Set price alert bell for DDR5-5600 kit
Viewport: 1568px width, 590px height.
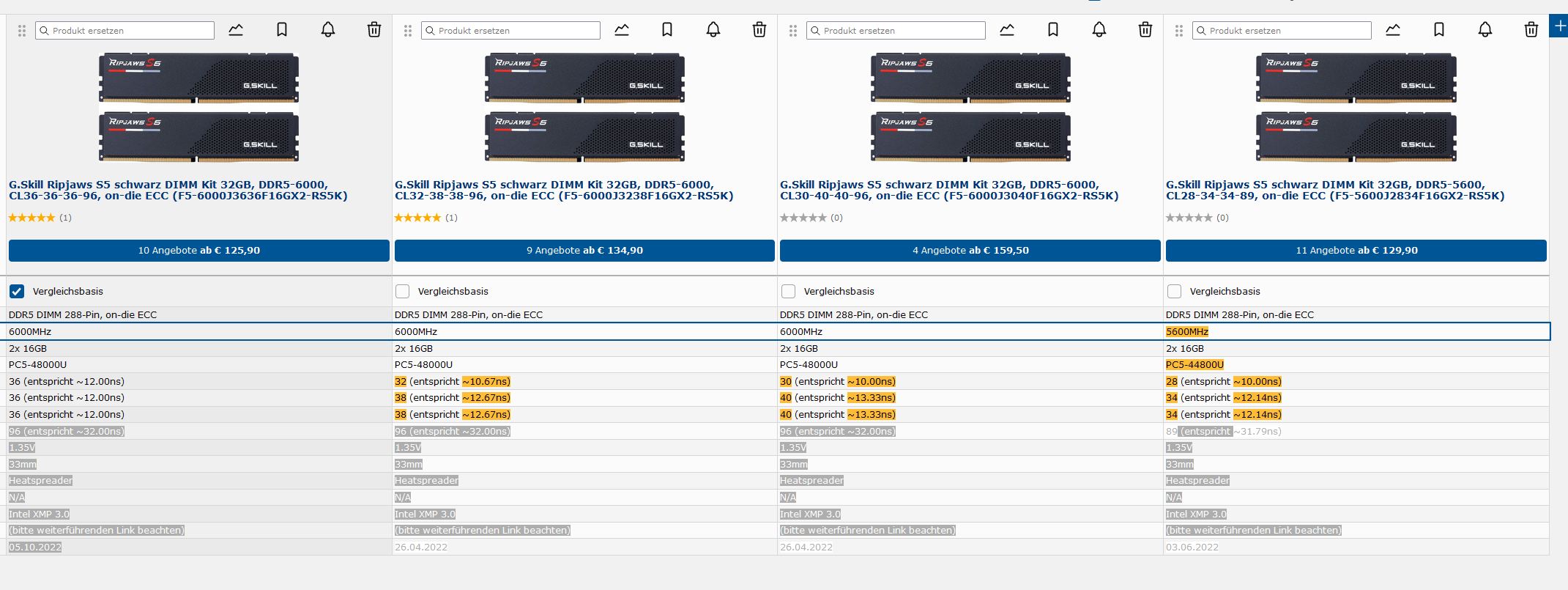point(1485,30)
